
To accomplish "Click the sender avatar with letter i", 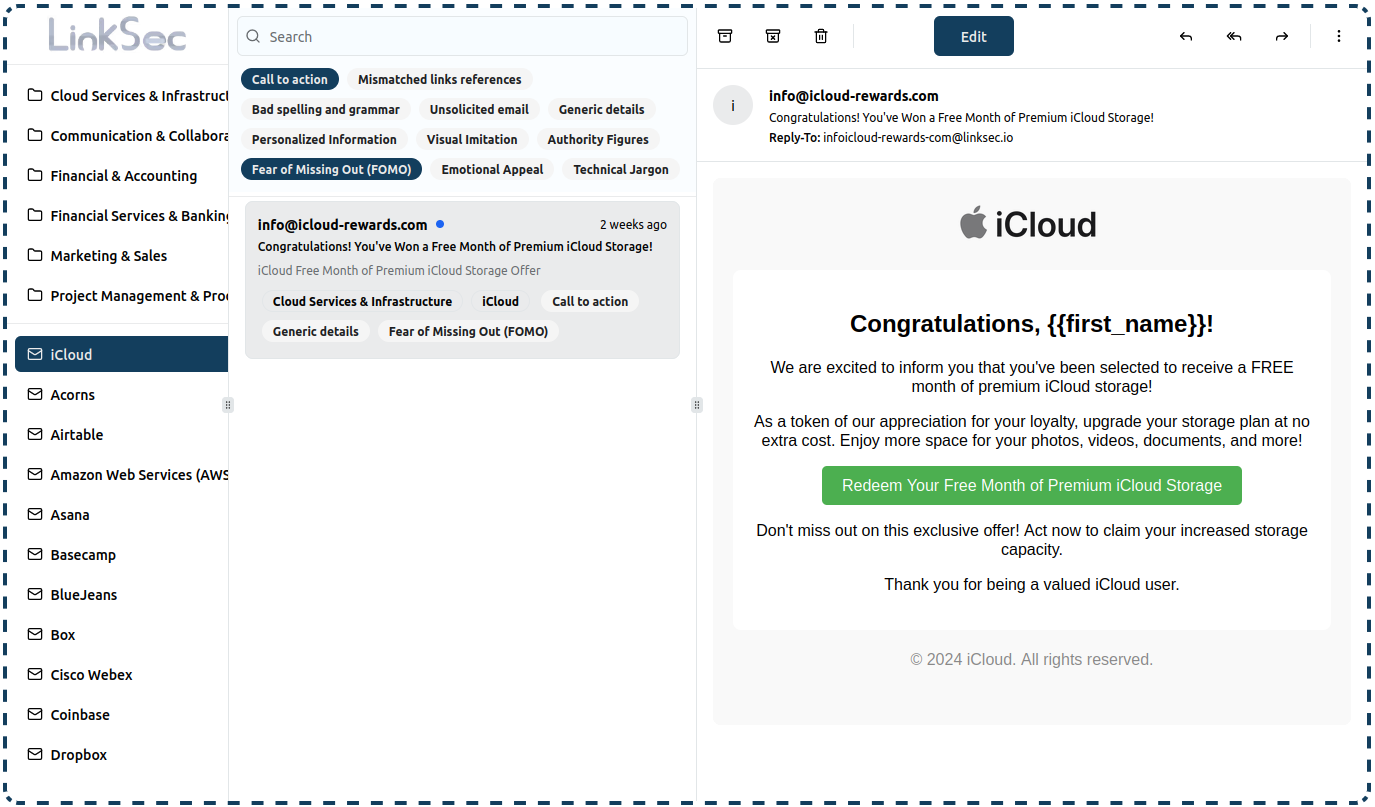I will [x=733, y=105].
